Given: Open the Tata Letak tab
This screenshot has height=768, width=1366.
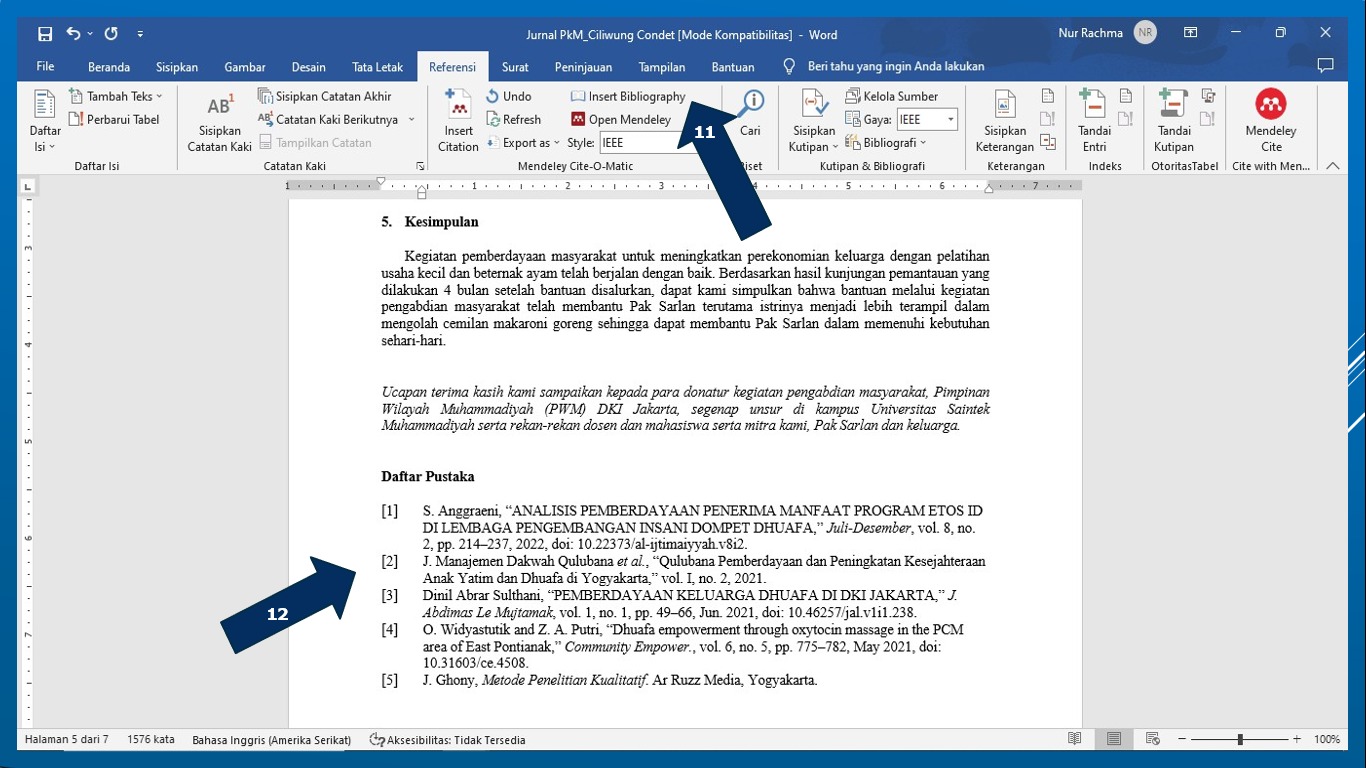Looking at the screenshot, I should pyautogui.click(x=377, y=67).
